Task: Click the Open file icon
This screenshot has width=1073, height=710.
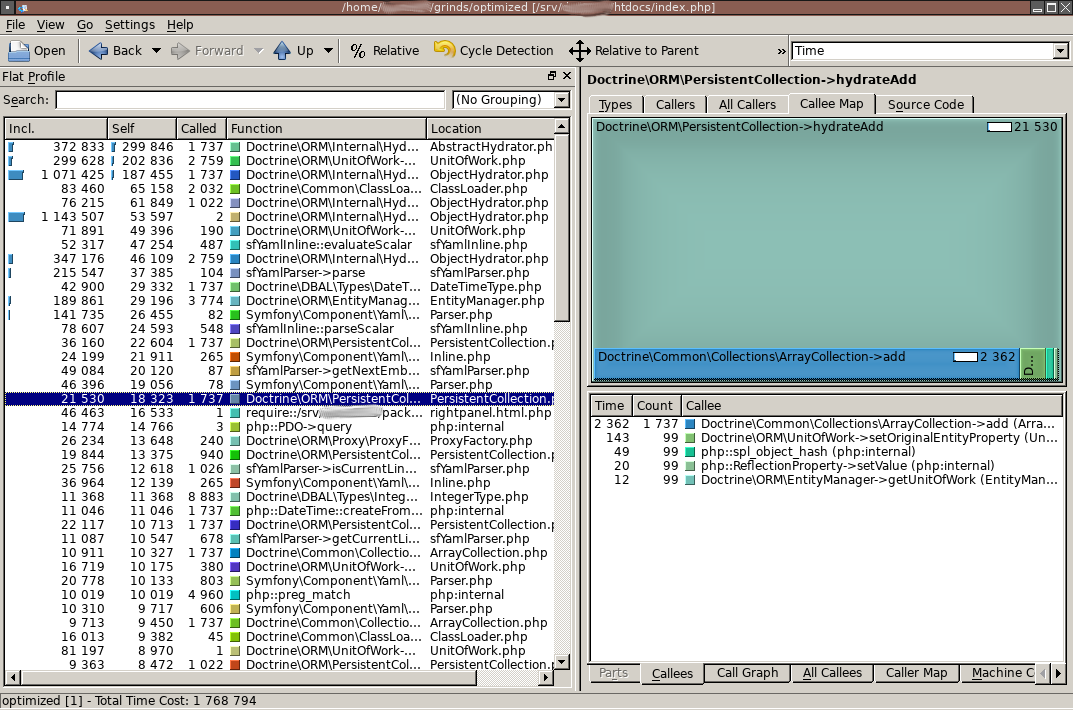Action: [x=18, y=51]
